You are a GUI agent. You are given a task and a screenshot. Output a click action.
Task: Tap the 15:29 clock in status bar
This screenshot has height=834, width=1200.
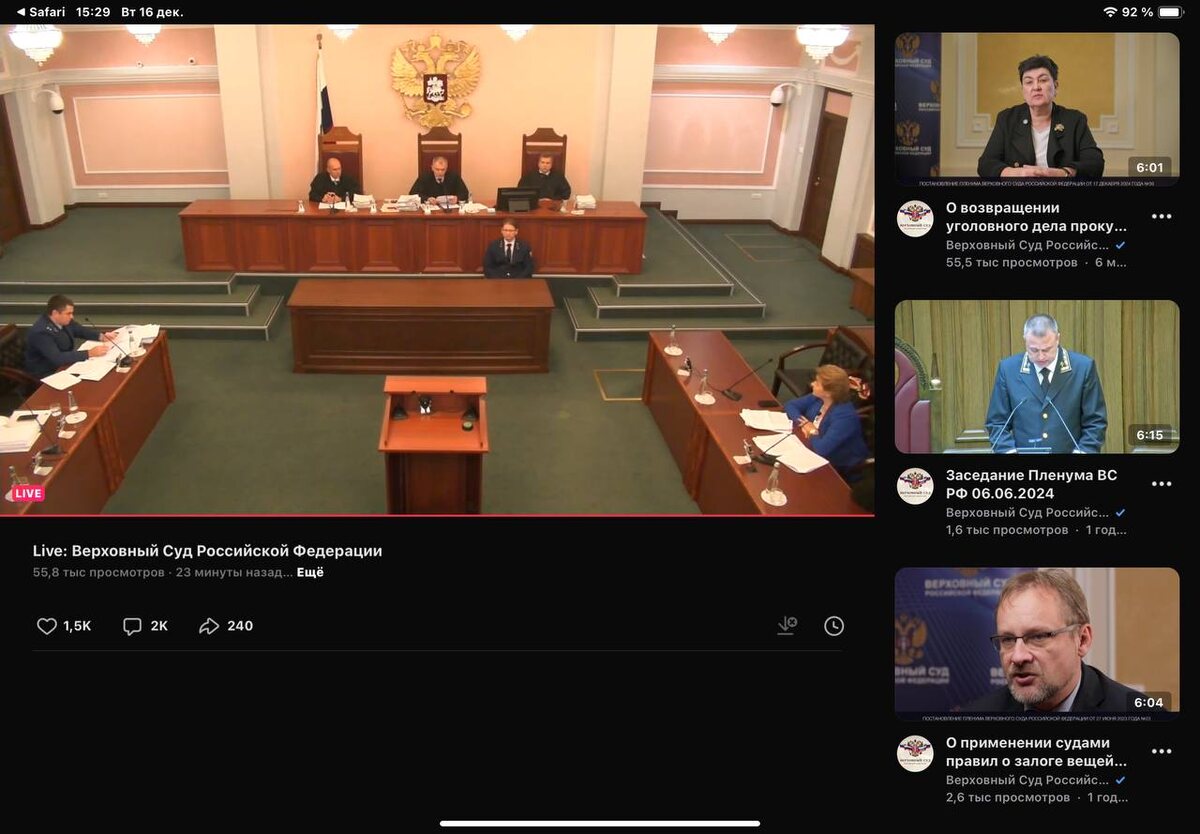93,12
